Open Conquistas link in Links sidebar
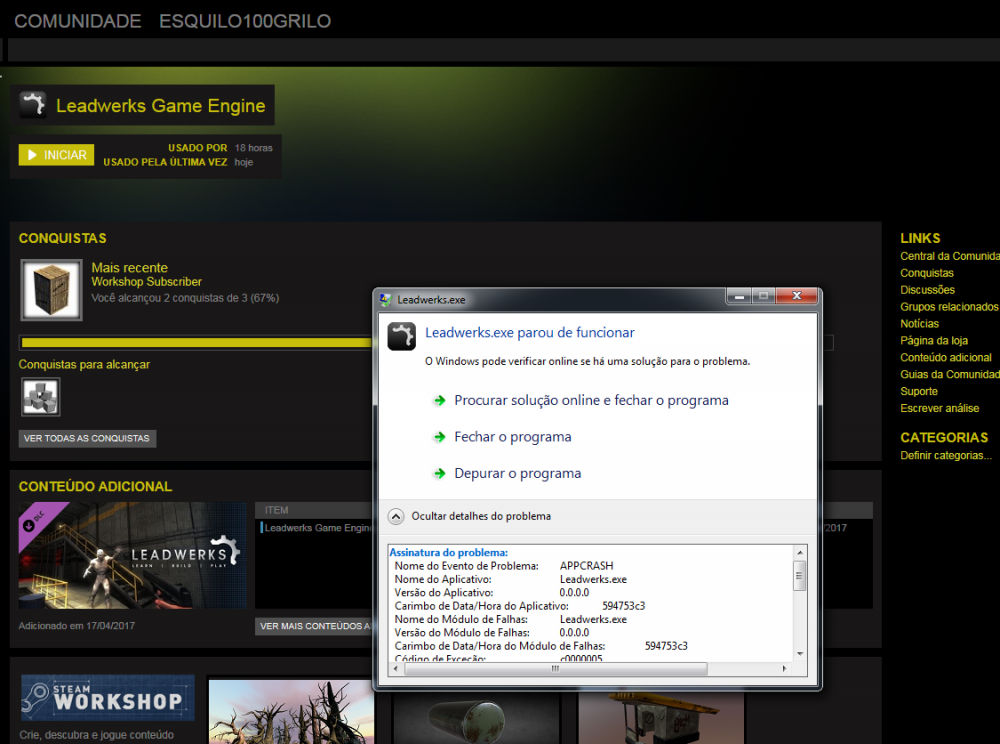This screenshot has width=1000, height=744. click(x=927, y=273)
